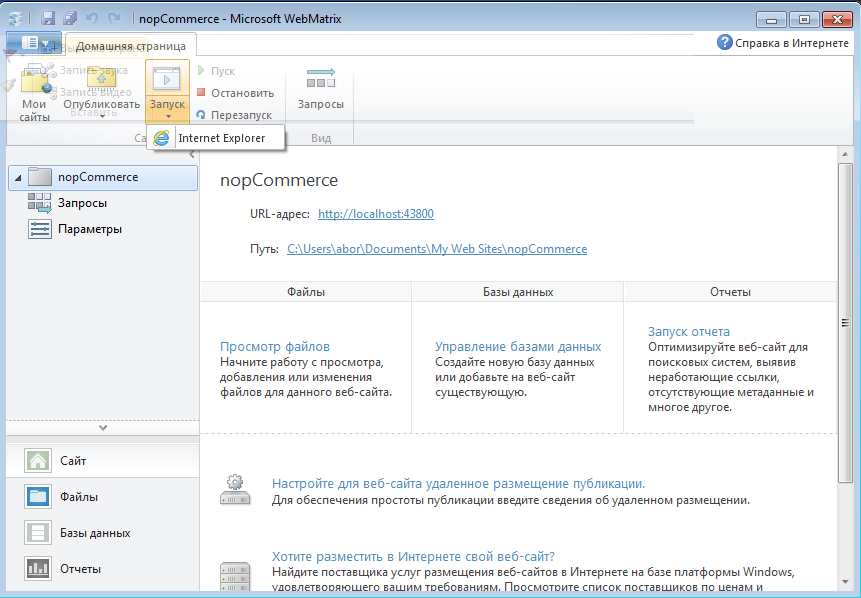Open Мои сайты from the ribbon
The height and width of the screenshot is (598, 861).
(x=34, y=93)
